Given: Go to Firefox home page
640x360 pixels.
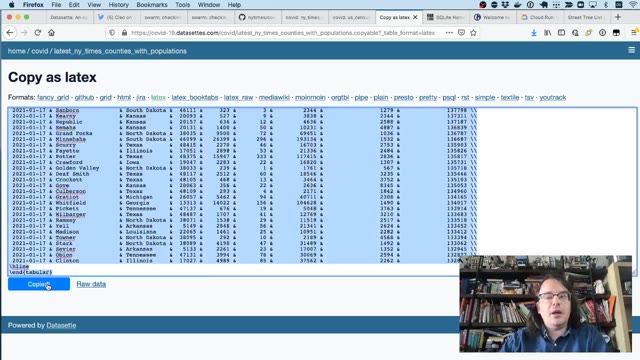Looking at the screenshot, I should point(51,33).
